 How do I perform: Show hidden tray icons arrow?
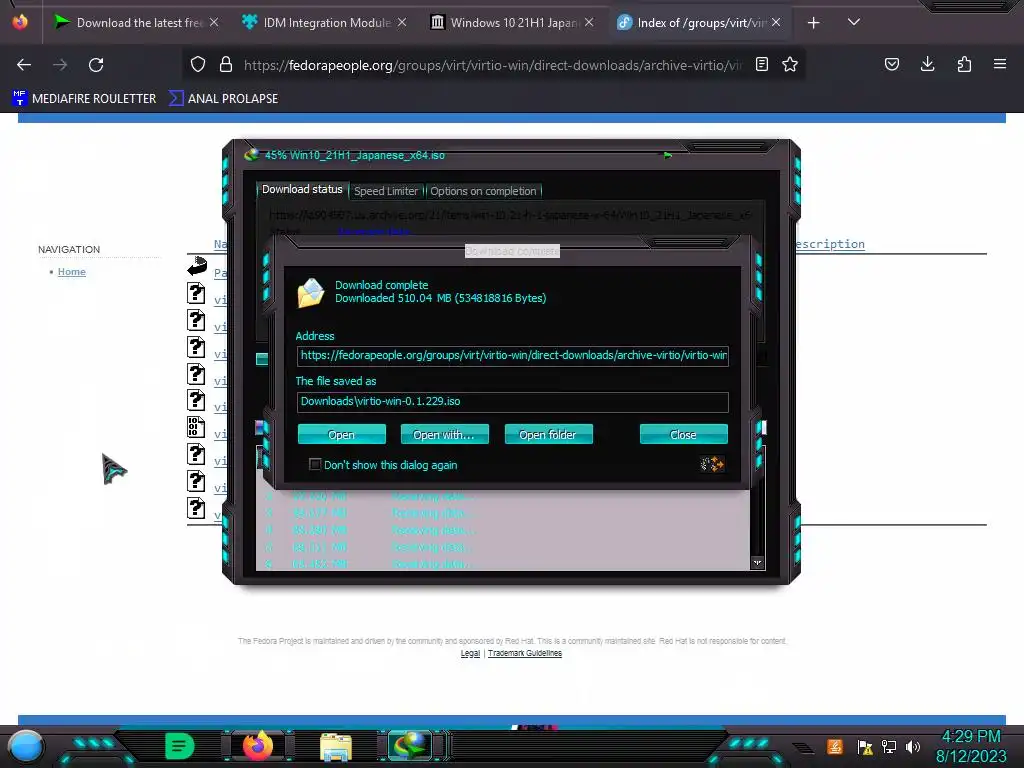[x=803, y=748]
